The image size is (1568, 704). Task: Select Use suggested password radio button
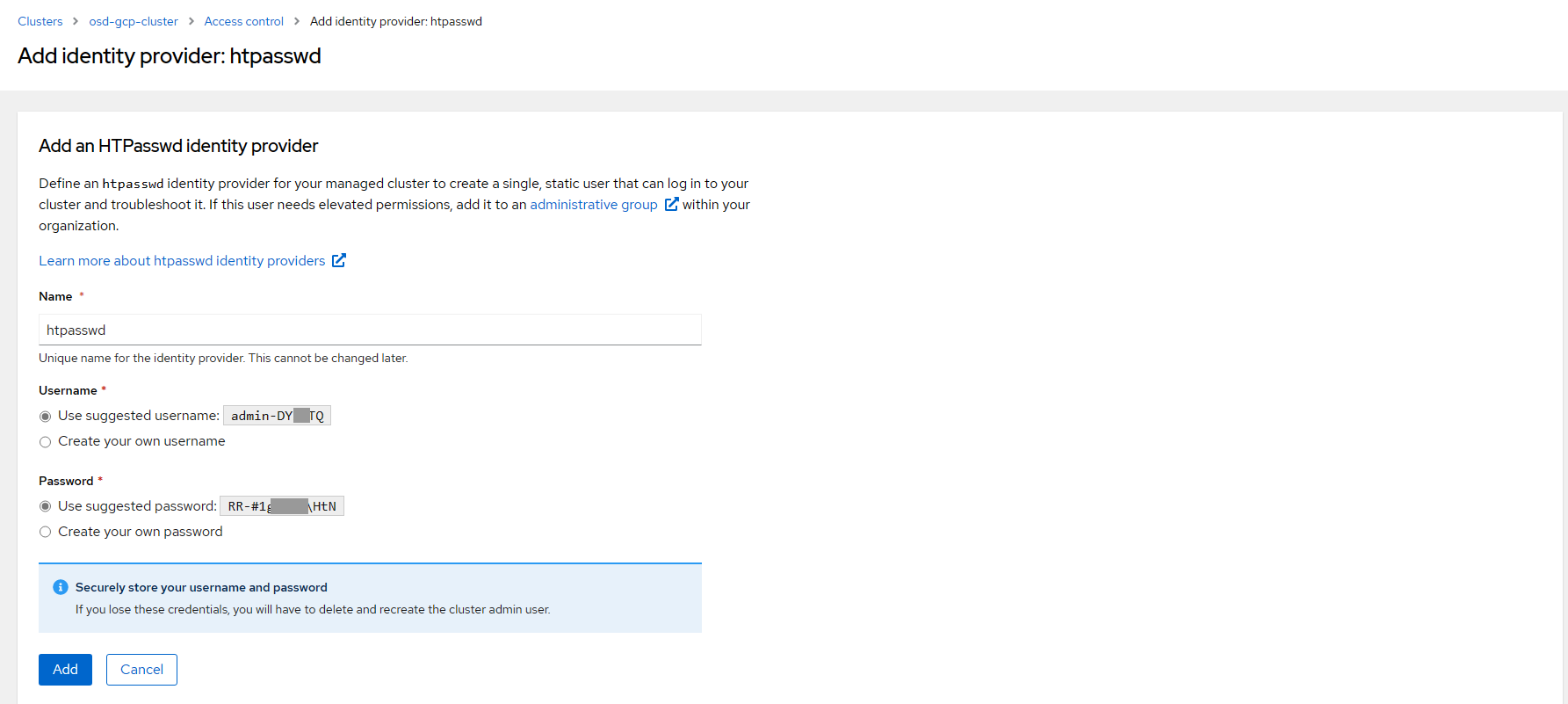[x=46, y=507]
